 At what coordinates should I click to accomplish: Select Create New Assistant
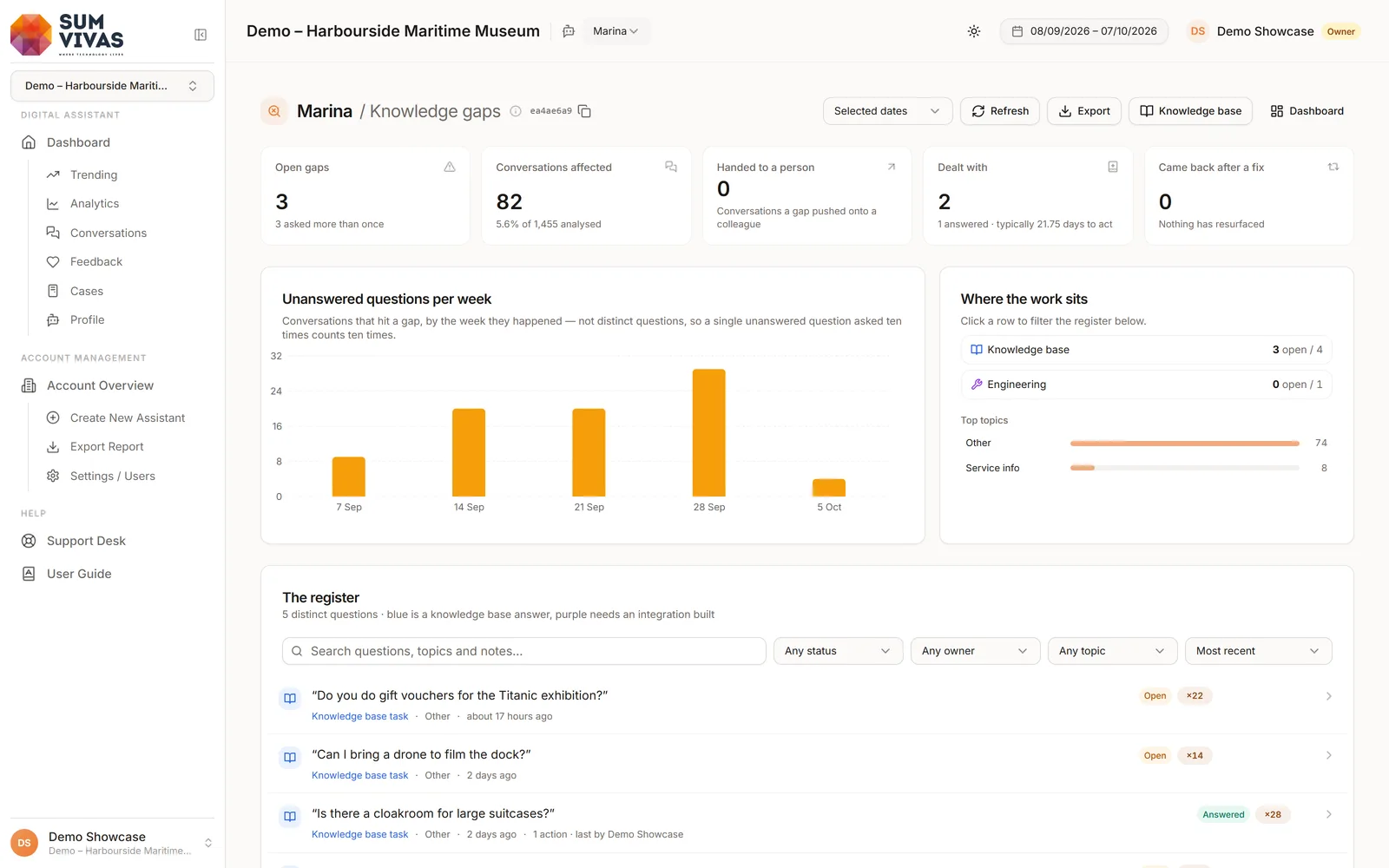click(x=128, y=418)
